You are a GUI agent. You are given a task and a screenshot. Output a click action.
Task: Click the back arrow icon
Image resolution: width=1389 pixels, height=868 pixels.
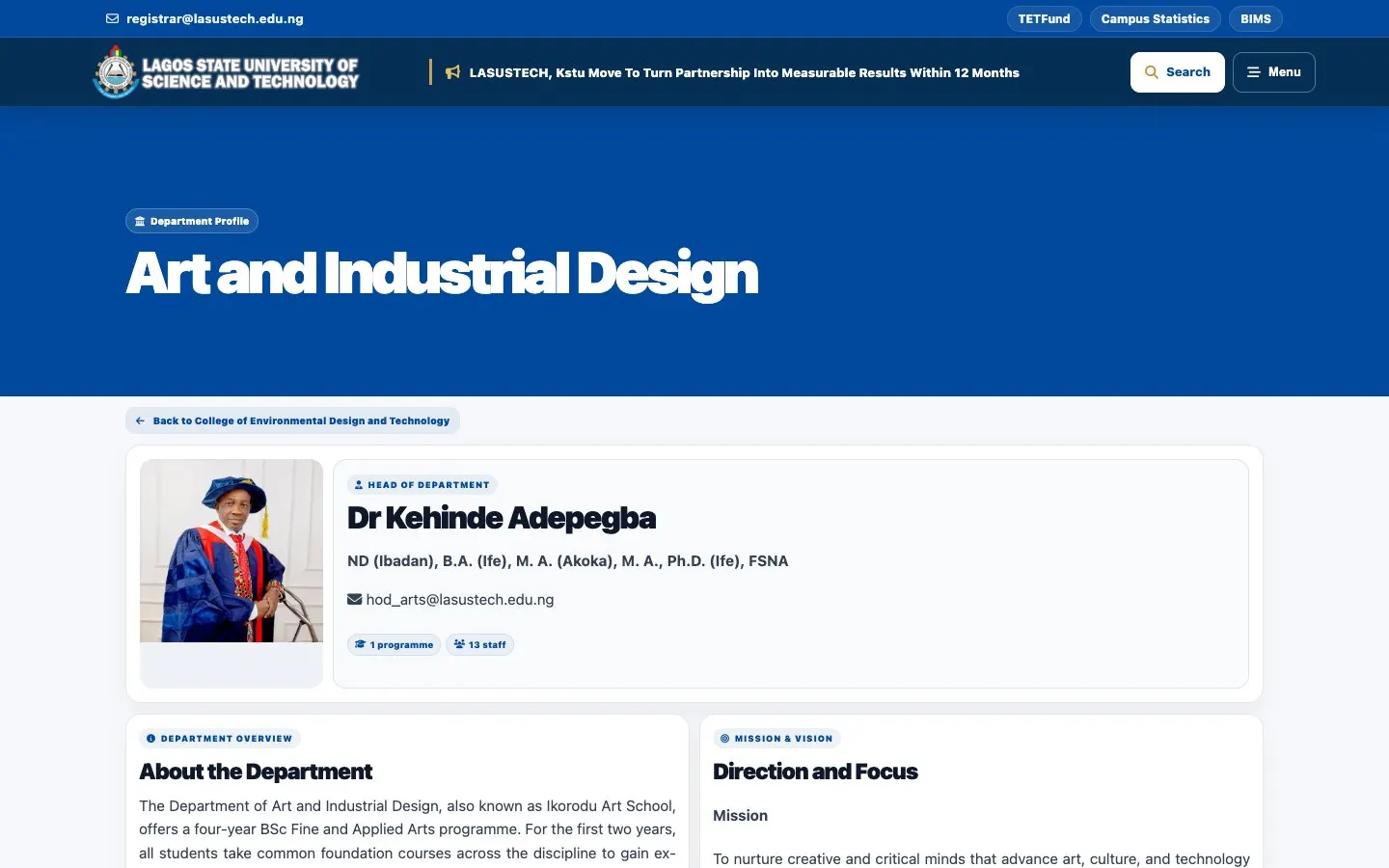[x=140, y=420]
